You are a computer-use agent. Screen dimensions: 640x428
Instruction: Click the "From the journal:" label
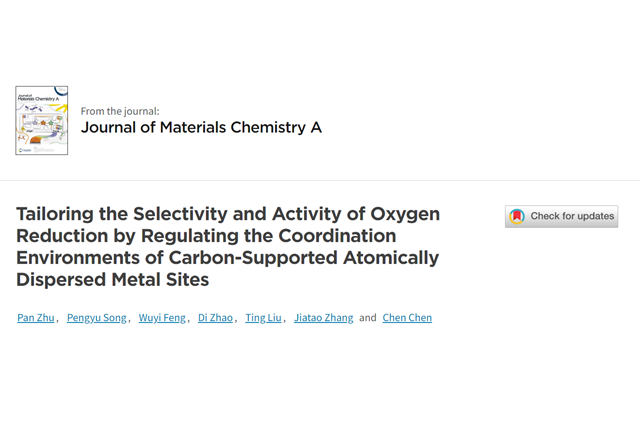(119, 111)
